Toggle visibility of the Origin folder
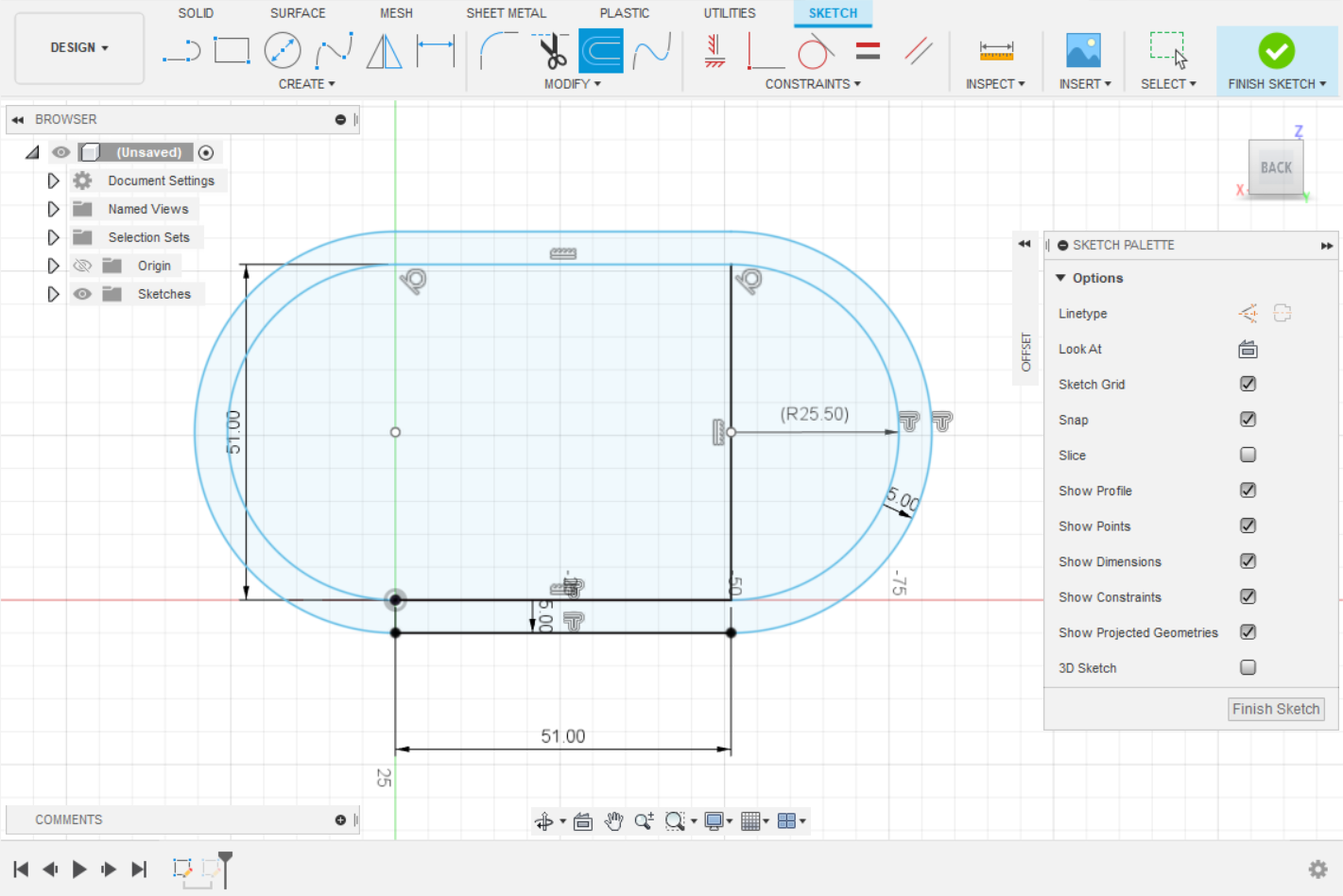Viewport: 1343px width, 896px height. pos(83,266)
